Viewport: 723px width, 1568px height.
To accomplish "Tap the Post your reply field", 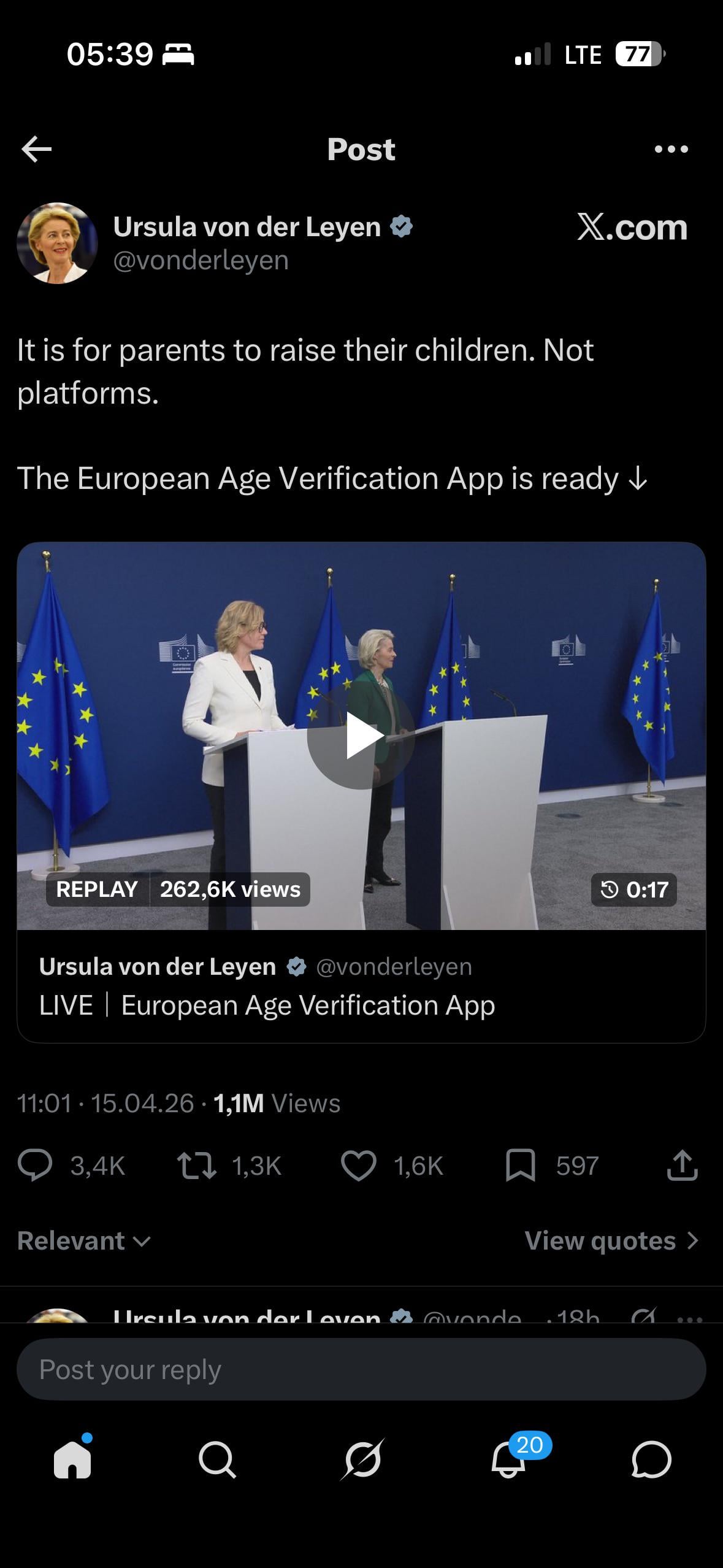I will 361,1369.
